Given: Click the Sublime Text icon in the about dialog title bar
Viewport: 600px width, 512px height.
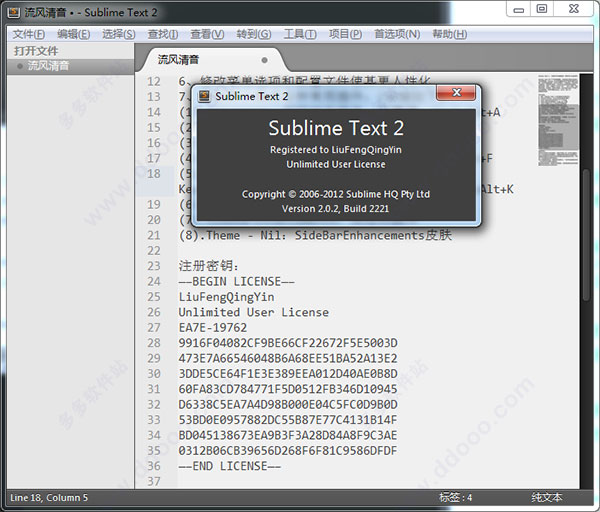Looking at the screenshot, I should [204, 96].
